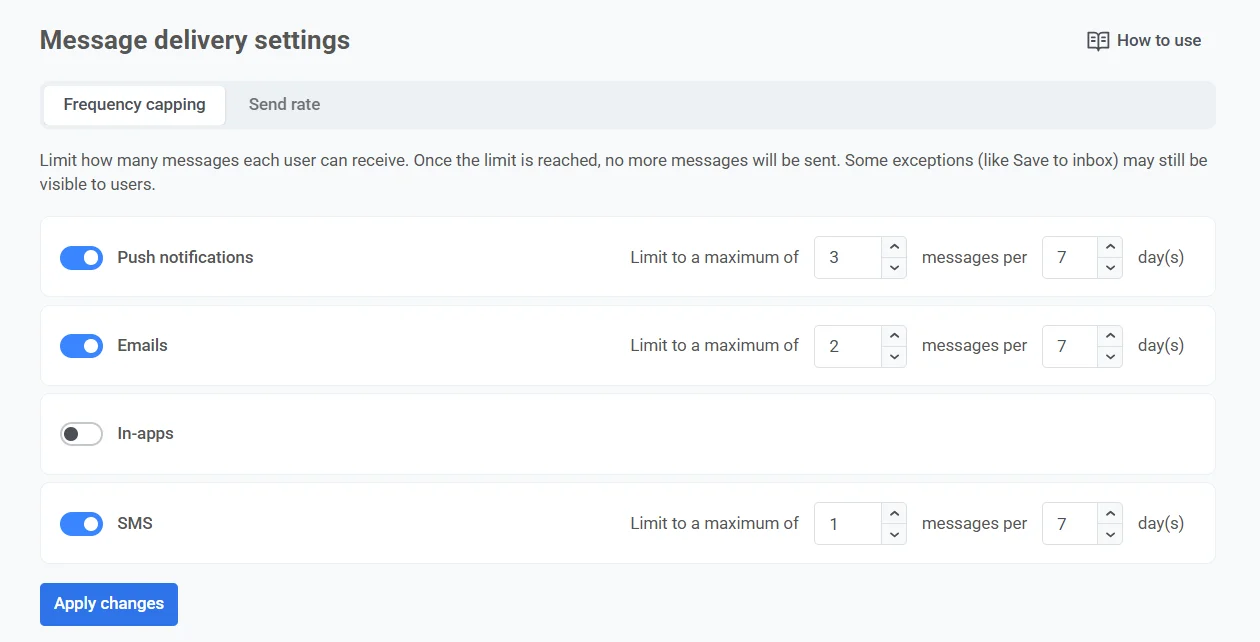1260x642 pixels.
Task: Enable the In-apps frequency capping toggle
Action: point(82,434)
